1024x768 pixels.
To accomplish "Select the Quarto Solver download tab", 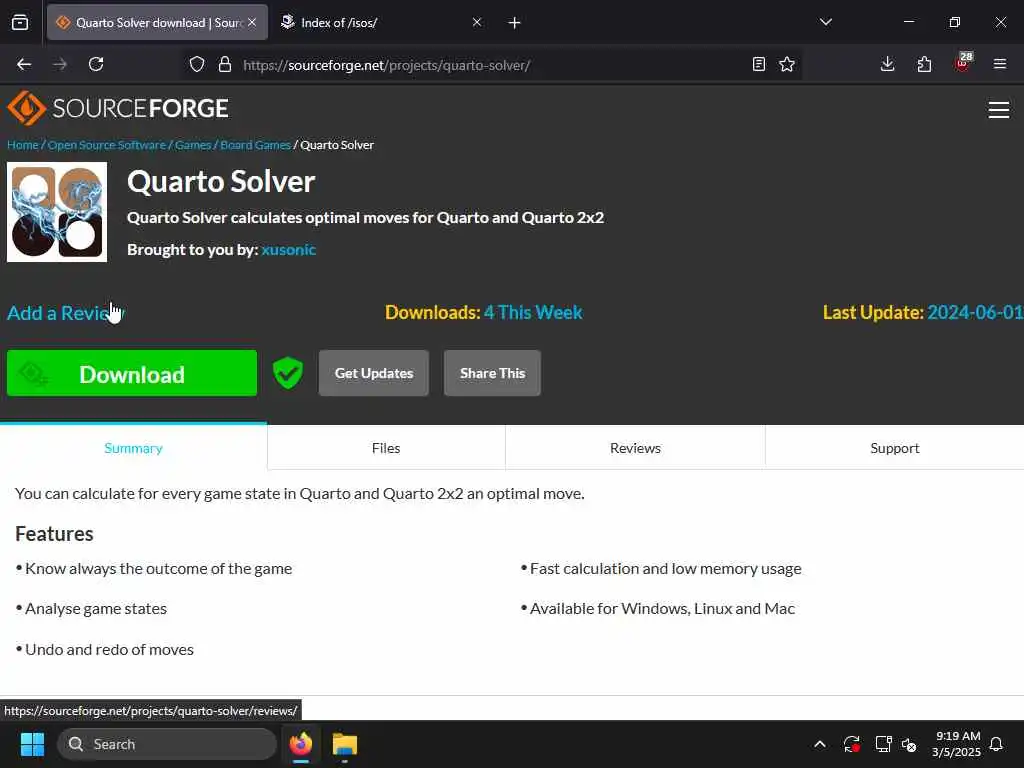I will [x=157, y=22].
